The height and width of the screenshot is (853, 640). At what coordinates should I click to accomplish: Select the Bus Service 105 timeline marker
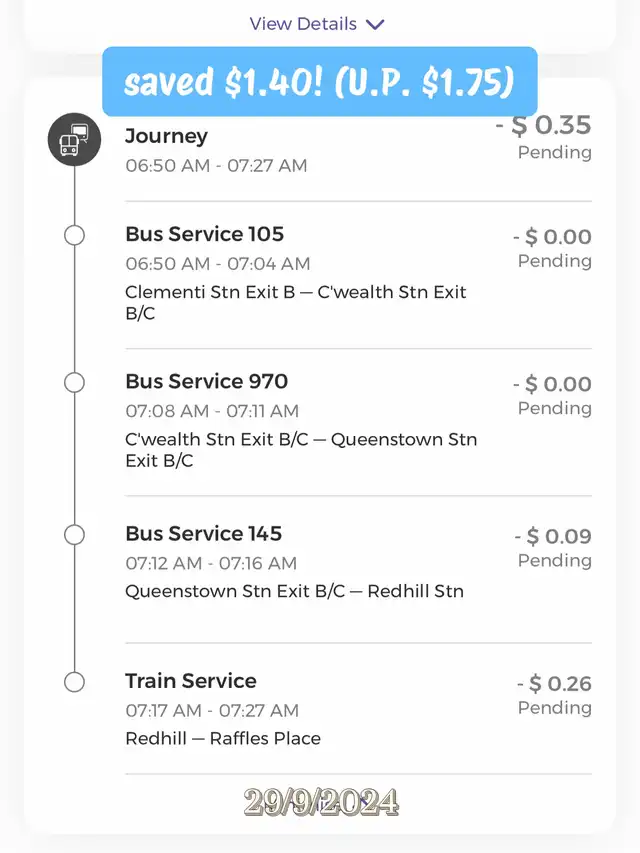pos(75,235)
